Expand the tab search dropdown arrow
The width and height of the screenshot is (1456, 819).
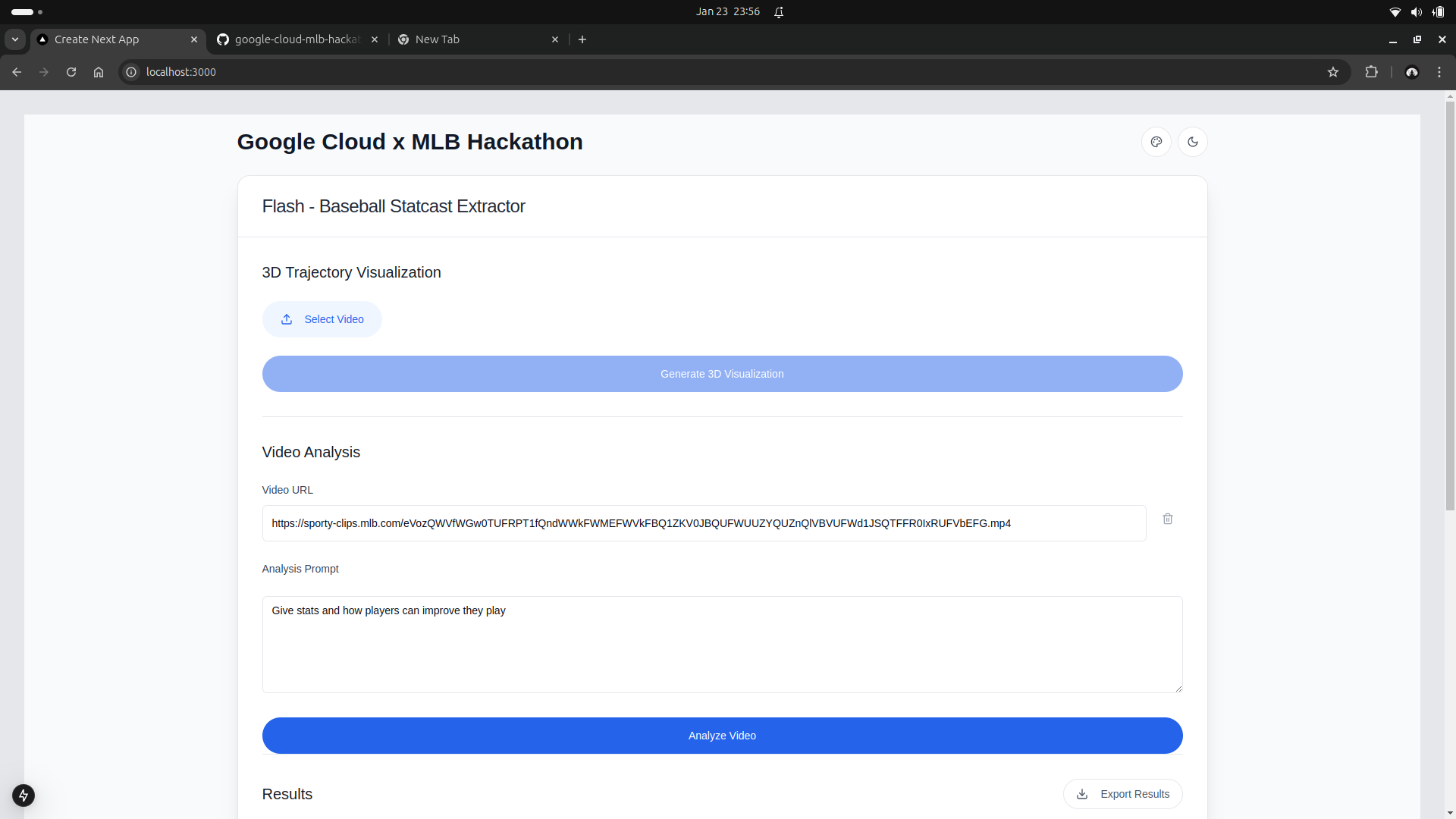[x=15, y=39]
